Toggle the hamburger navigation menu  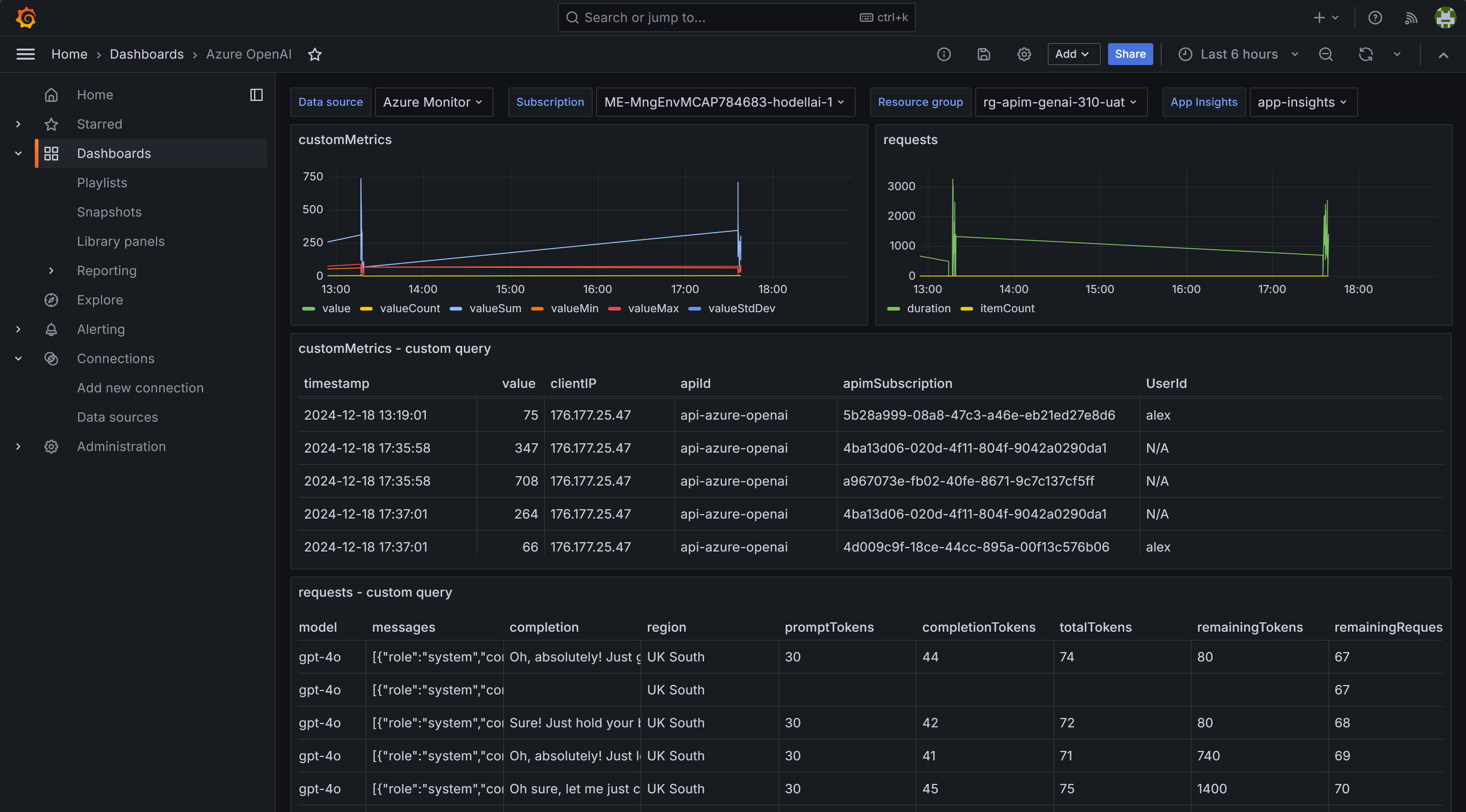coord(26,54)
